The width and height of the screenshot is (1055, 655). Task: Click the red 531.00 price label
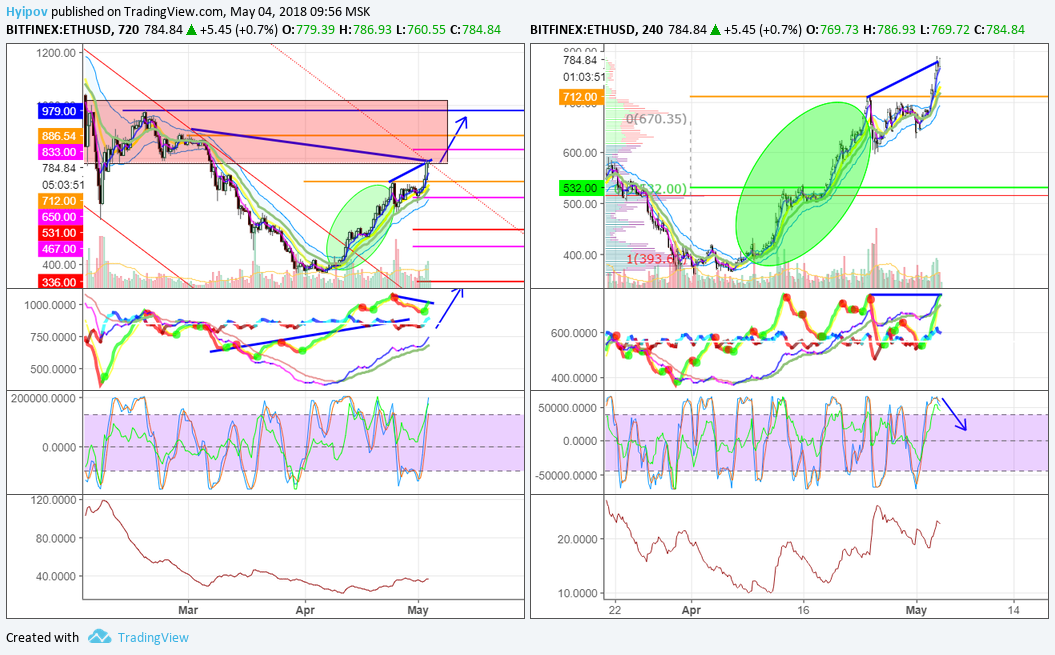(x=59, y=233)
